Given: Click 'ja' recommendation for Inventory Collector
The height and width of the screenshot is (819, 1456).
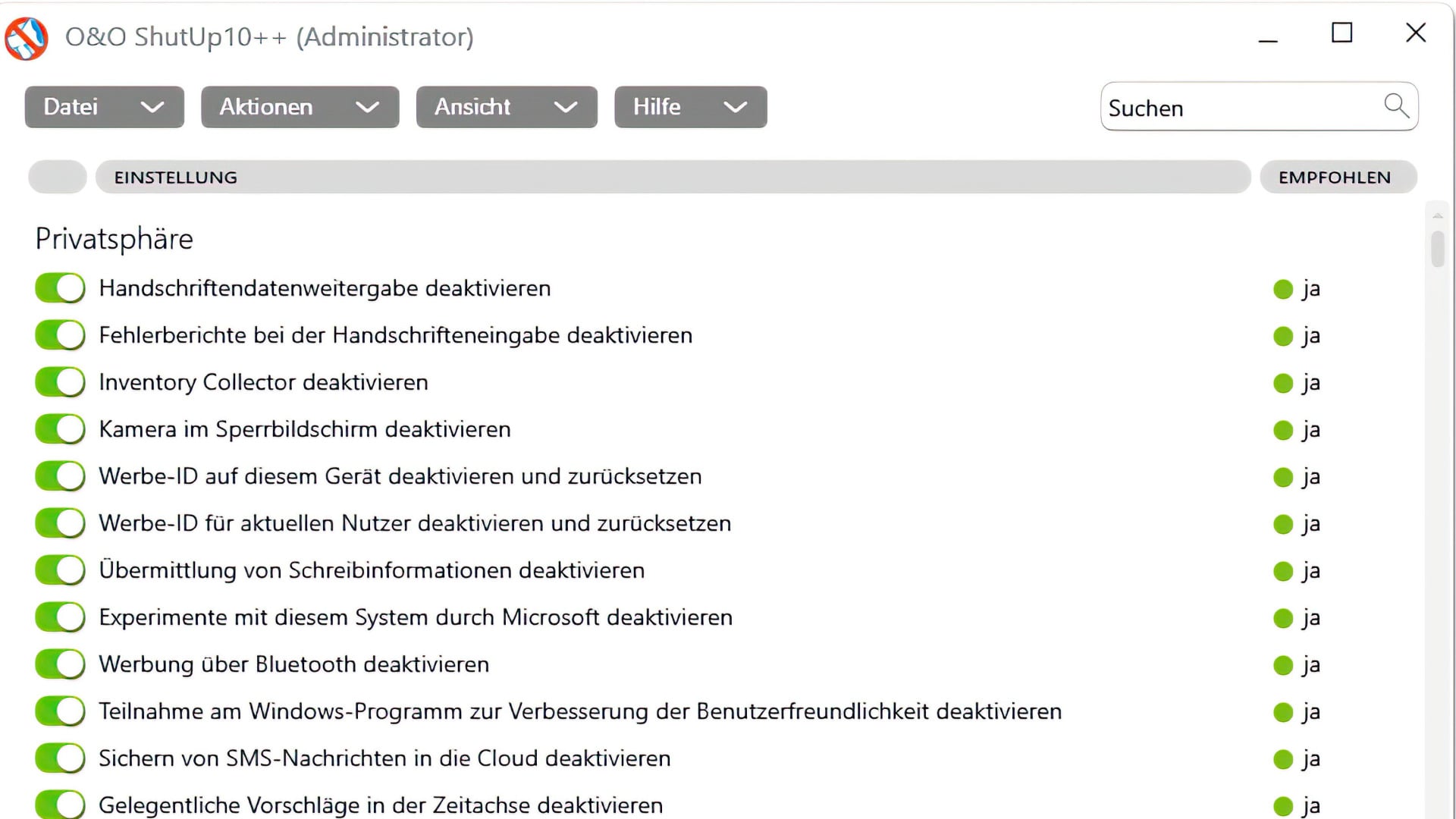Looking at the screenshot, I should tap(1311, 383).
